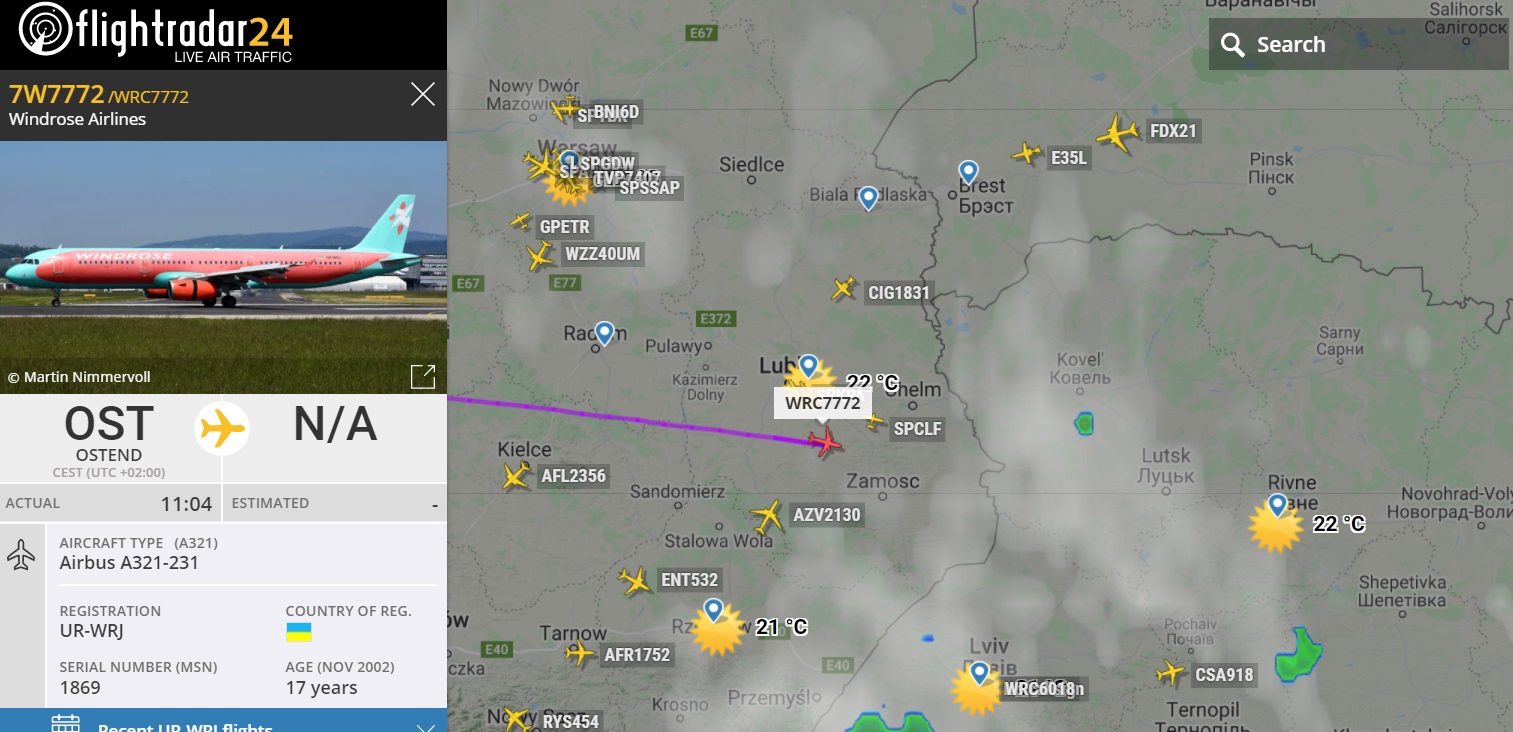
Task: Click the AFR1752 aircraft near Tarnow
Action: [x=580, y=654]
